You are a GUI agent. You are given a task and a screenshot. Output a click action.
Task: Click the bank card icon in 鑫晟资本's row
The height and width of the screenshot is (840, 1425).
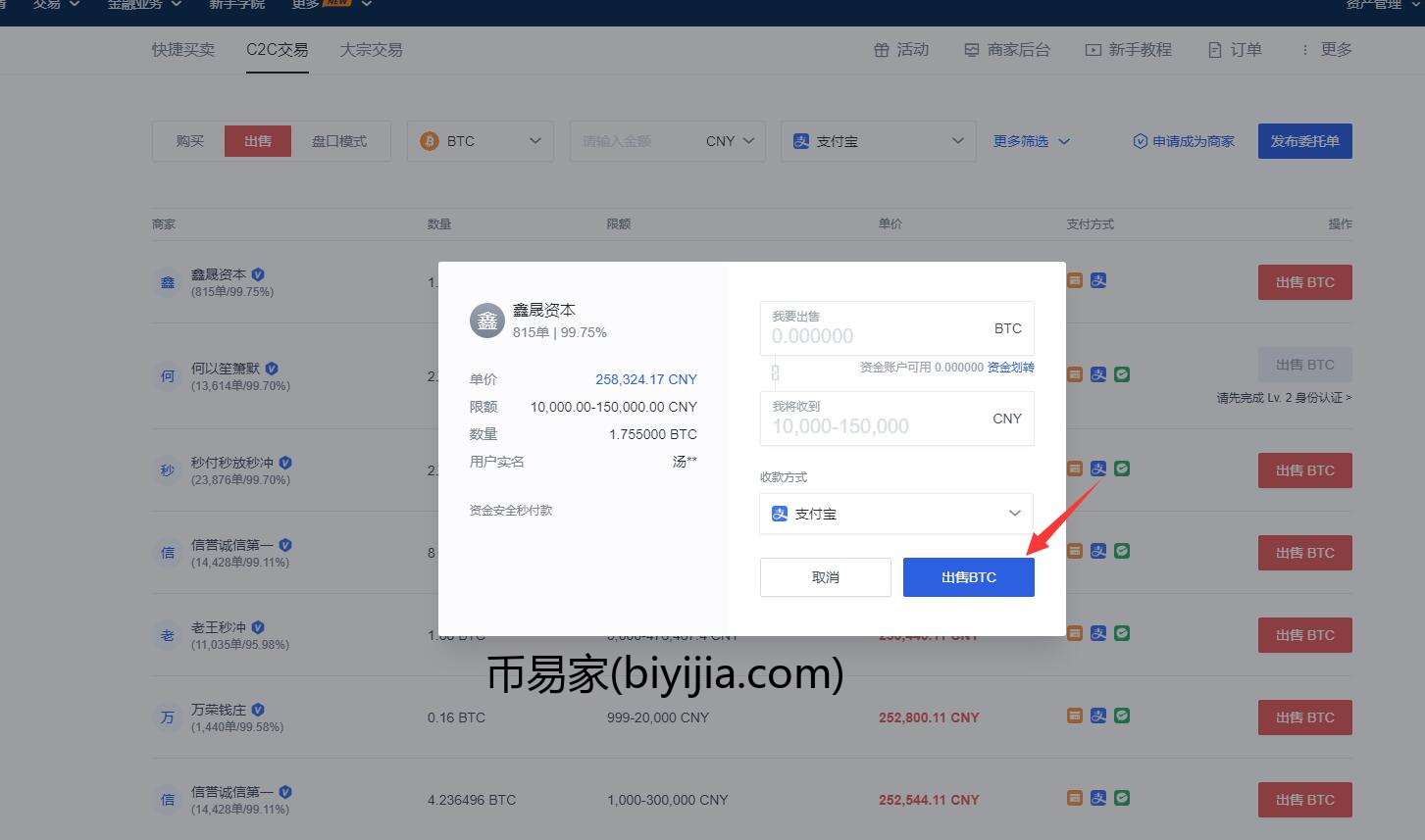coord(1075,280)
